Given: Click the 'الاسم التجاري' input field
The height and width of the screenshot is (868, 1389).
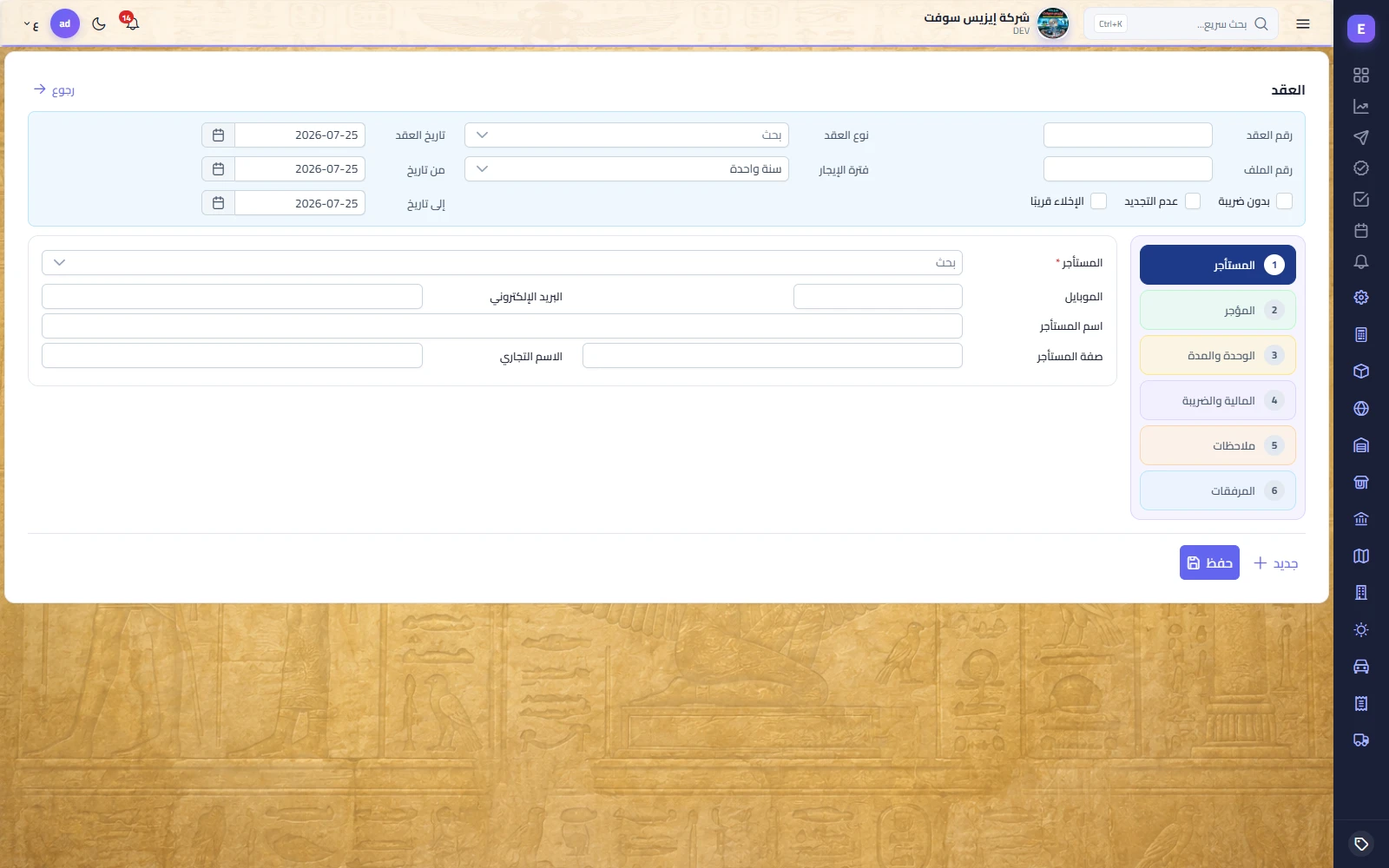Looking at the screenshot, I should (232, 356).
